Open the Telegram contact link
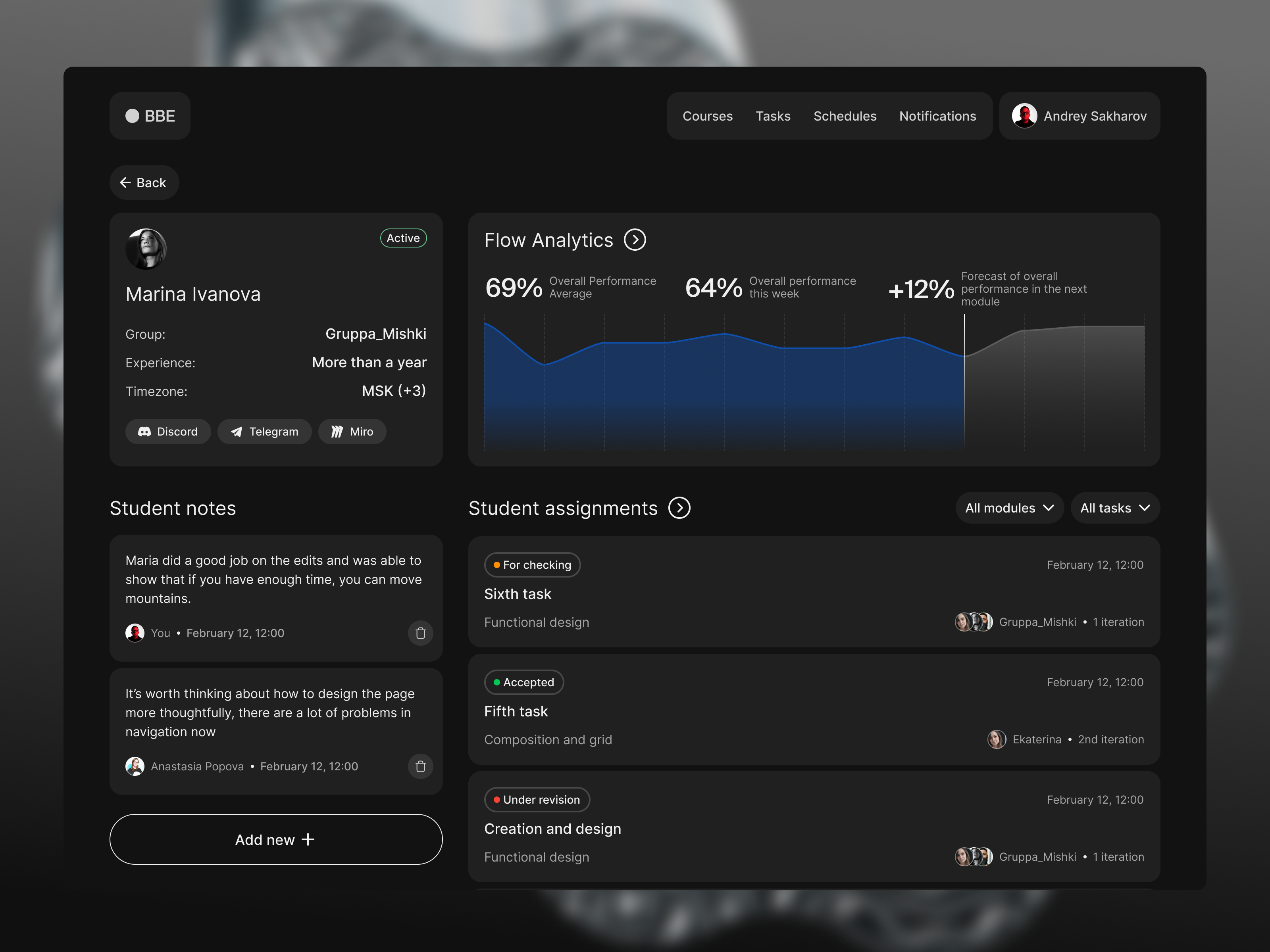 point(265,432)
